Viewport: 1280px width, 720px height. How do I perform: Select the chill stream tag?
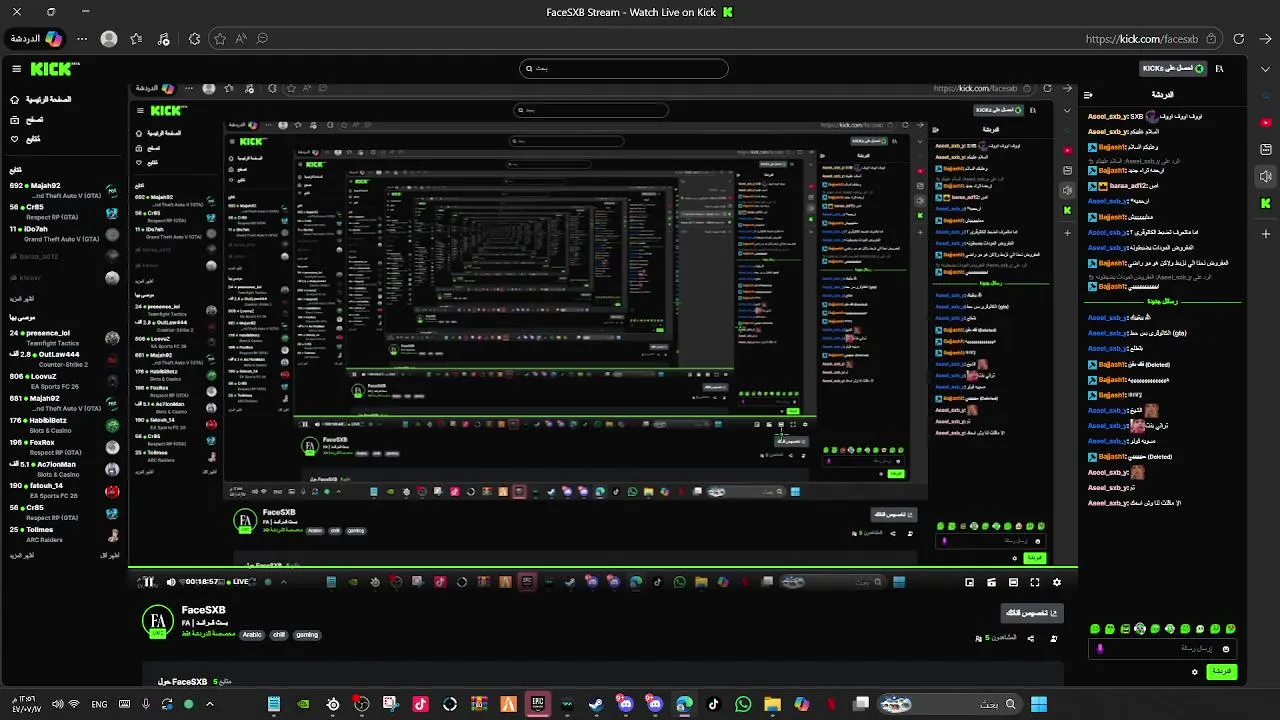[279, 635]
